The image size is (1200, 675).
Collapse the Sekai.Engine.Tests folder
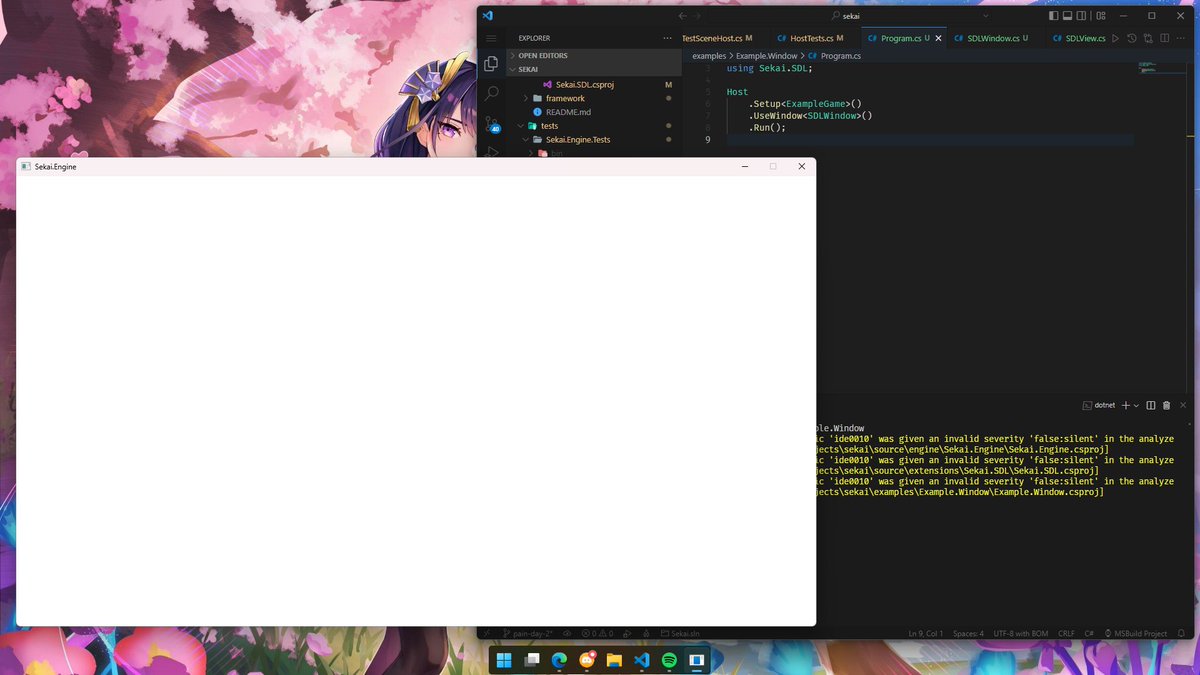[595, 140]
